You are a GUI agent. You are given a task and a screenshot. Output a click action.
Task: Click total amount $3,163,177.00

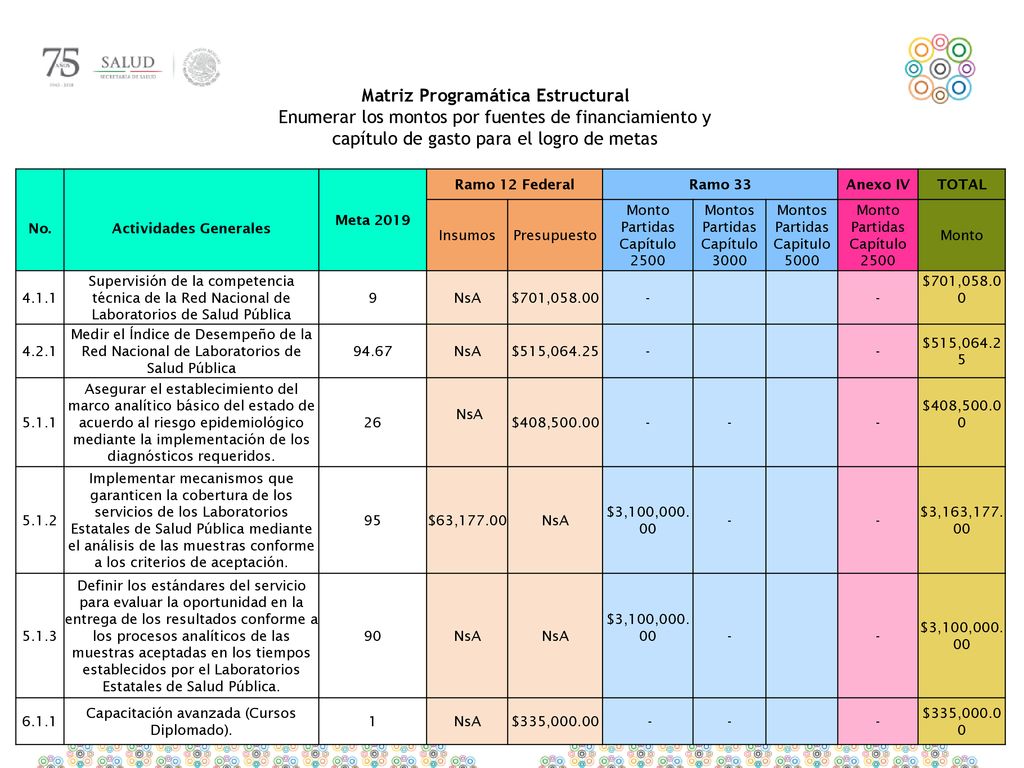coord(961,520)
